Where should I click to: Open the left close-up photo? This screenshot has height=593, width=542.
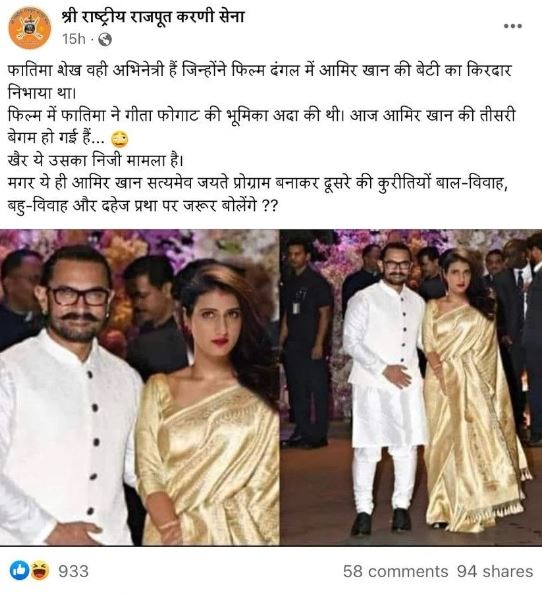point(140,387)
